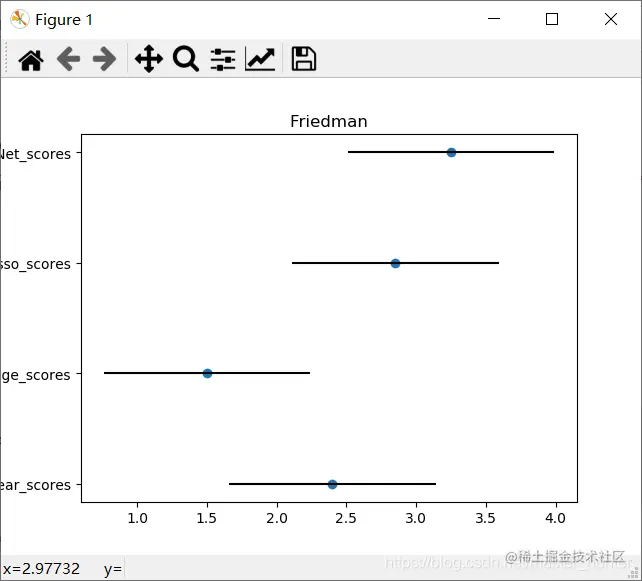
Task: Click the Net_scores y-axis label
Action: tap(35, 154)
